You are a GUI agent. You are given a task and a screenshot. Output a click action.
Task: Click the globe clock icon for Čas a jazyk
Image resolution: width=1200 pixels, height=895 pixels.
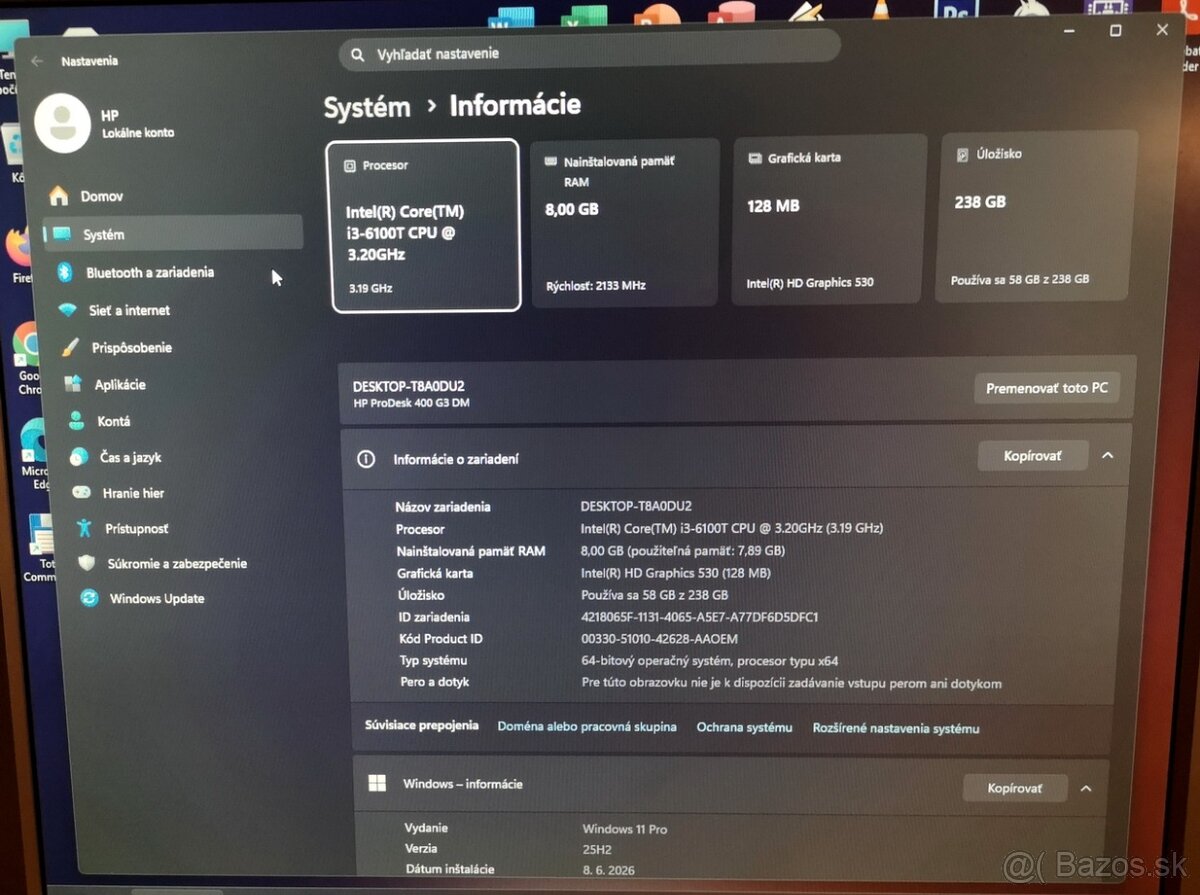pyautogui.click(x=79, y=457)
